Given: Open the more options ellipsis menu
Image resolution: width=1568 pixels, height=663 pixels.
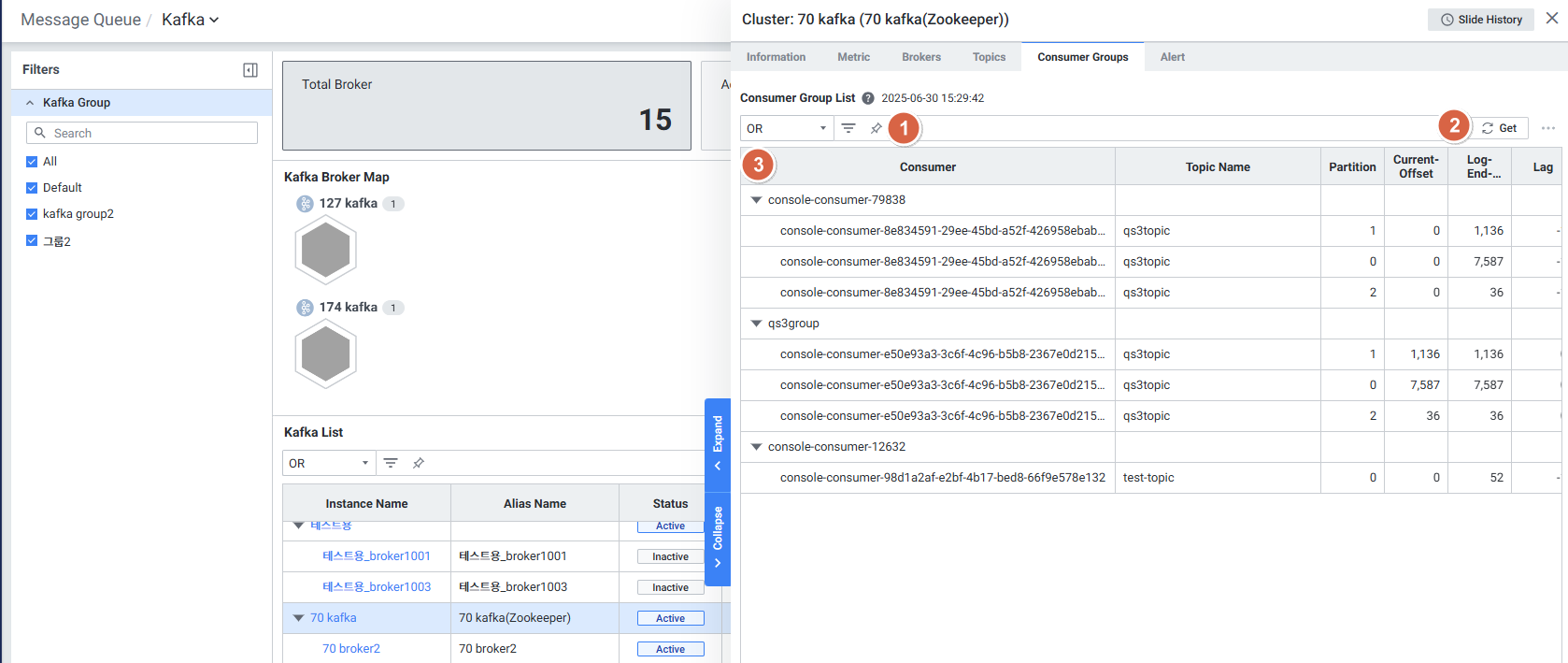Looking at the screenshot, I should pos(1548,128).
